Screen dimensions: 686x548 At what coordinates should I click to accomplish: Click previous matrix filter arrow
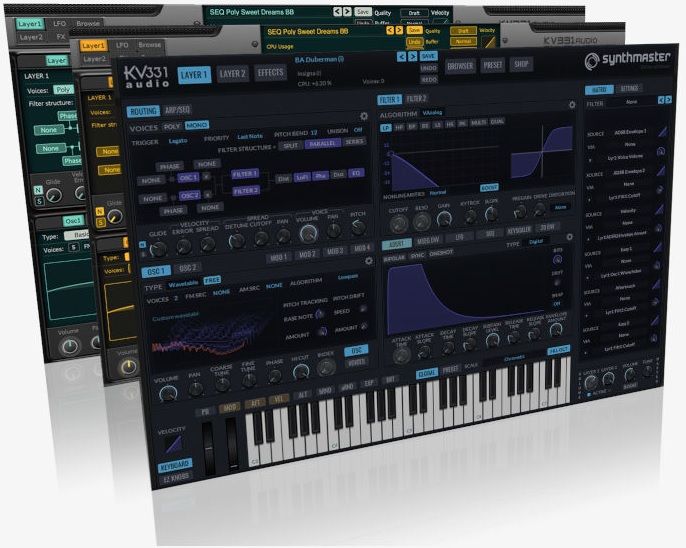[661, 100]
